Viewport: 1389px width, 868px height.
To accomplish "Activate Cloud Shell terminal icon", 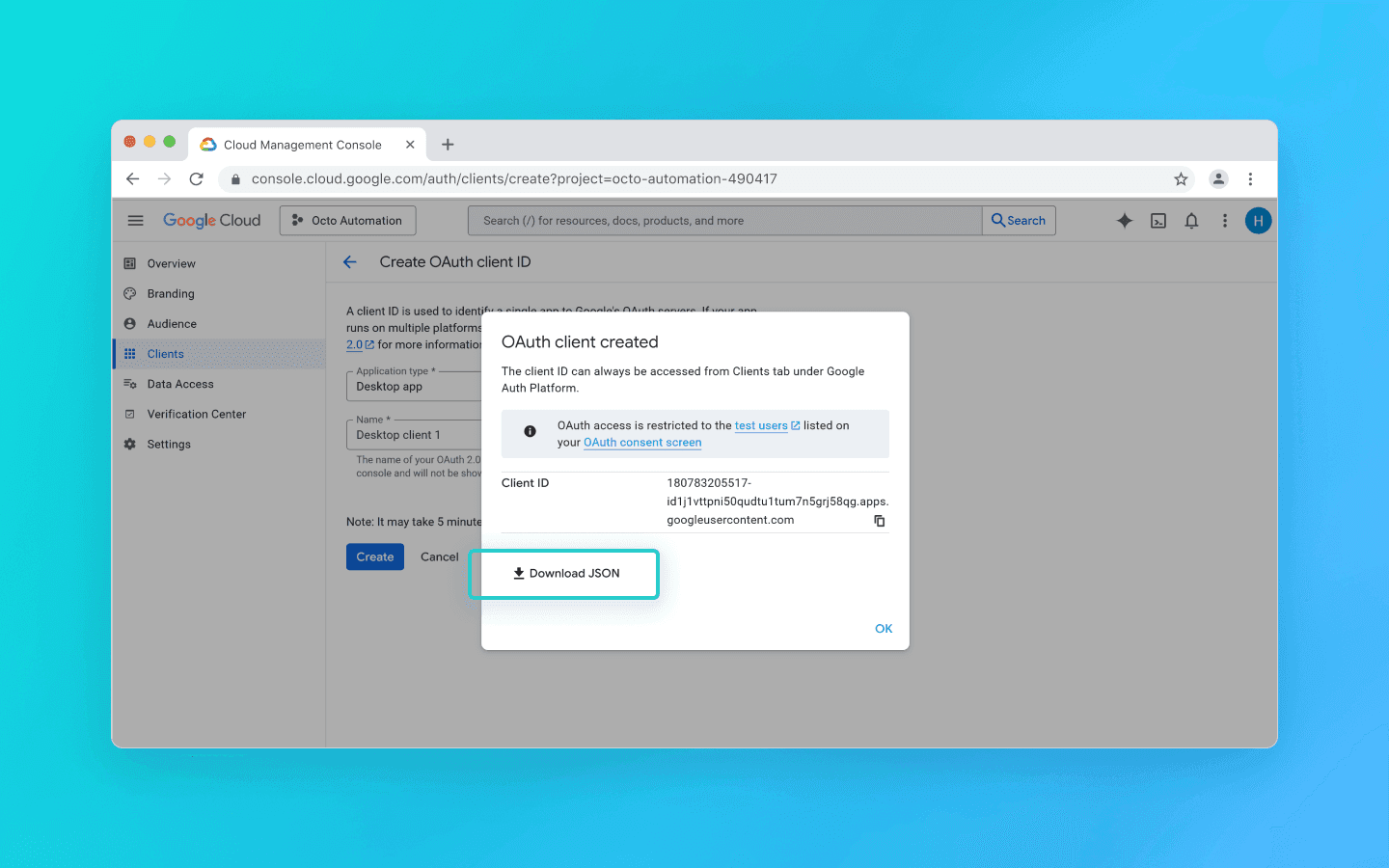I will [1158, 221].
